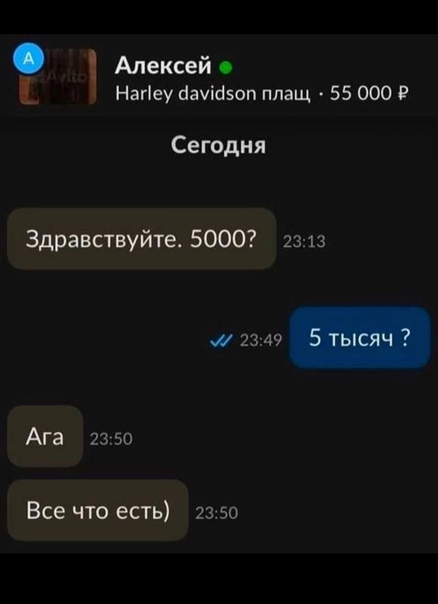The width and height of the screenshot is (438, 604).
Task: Click the "Сегодня" date separator
Action: click(x=218, y=146)
